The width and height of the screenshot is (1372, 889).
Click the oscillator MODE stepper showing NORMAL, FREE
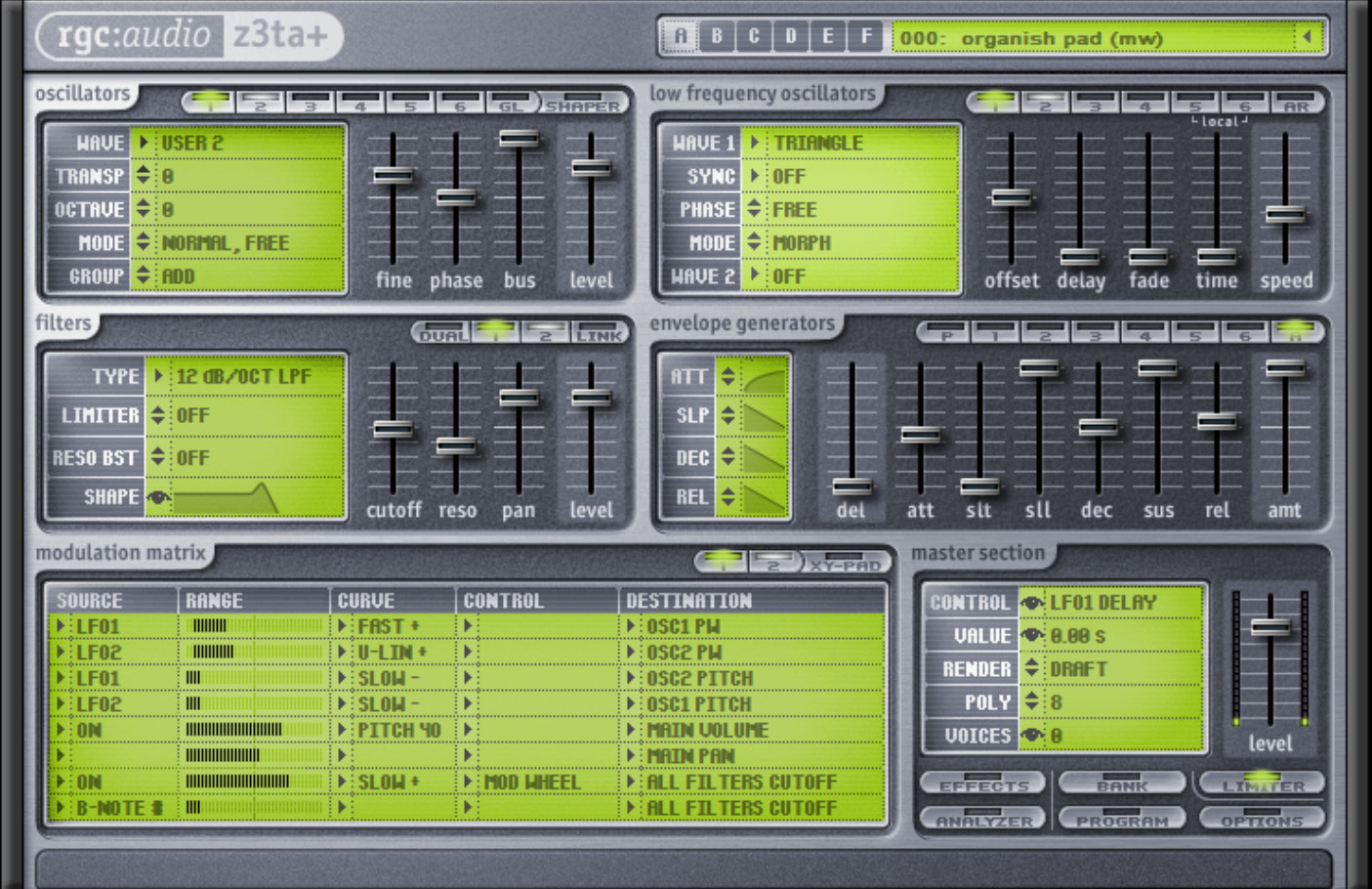coord(144,242)
